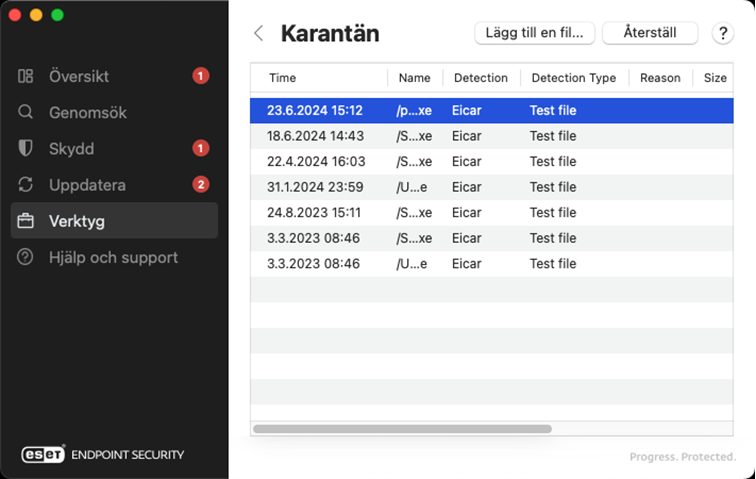Select the row dated 23.6.2024 15:12

click(492, 110)
